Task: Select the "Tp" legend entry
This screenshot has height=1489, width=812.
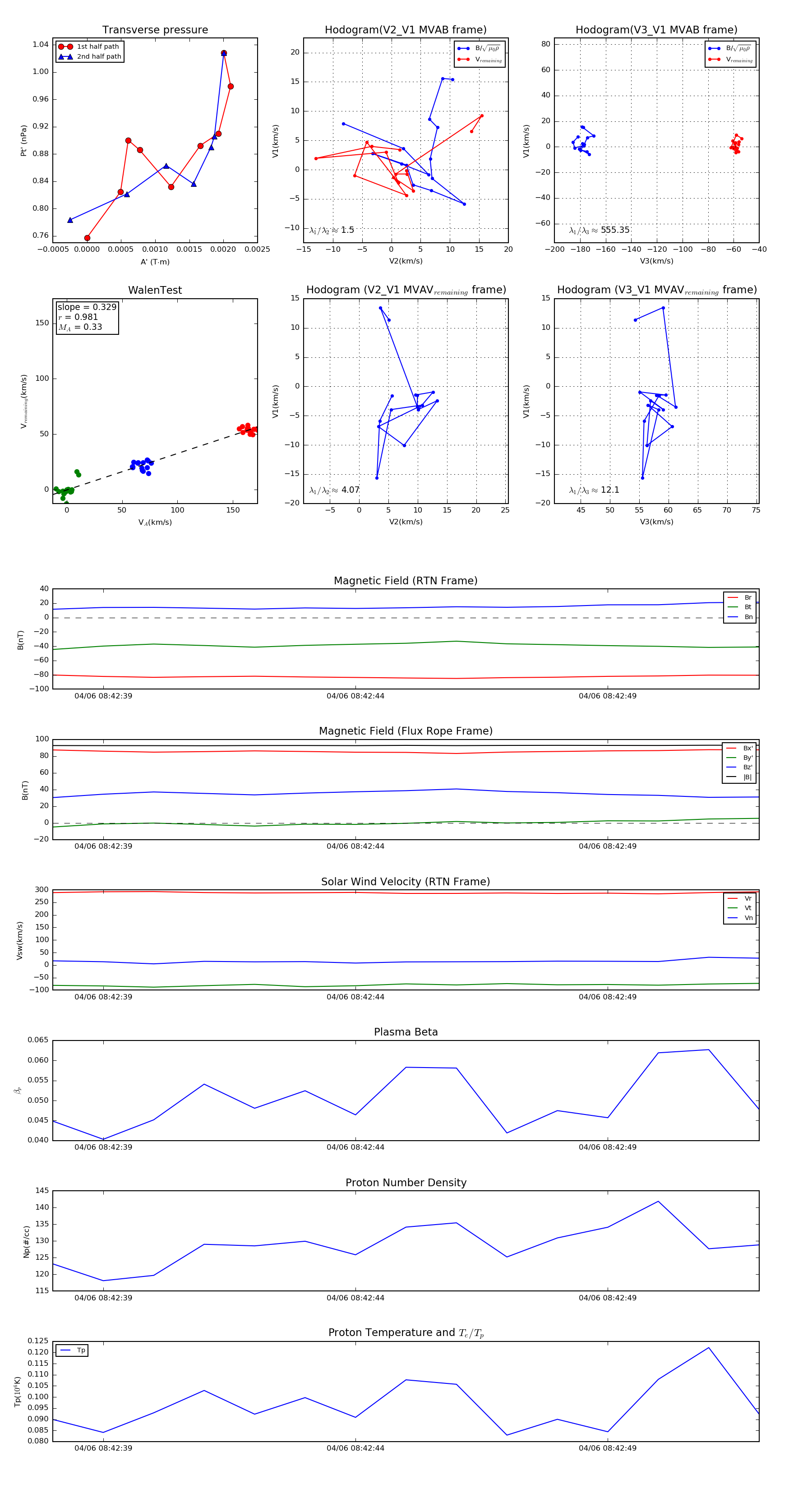Action: click(73, 1351)
